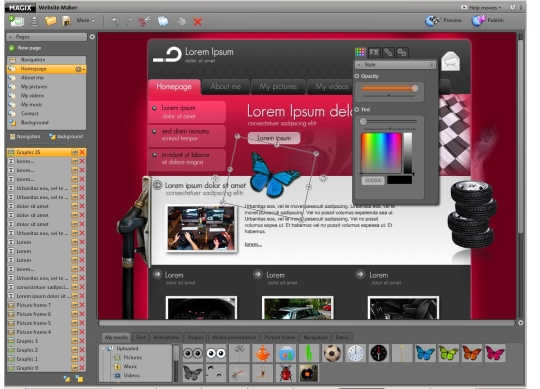Toggle visibility of Graphic 3
The image size is (540, 389).
coord(74,341)
